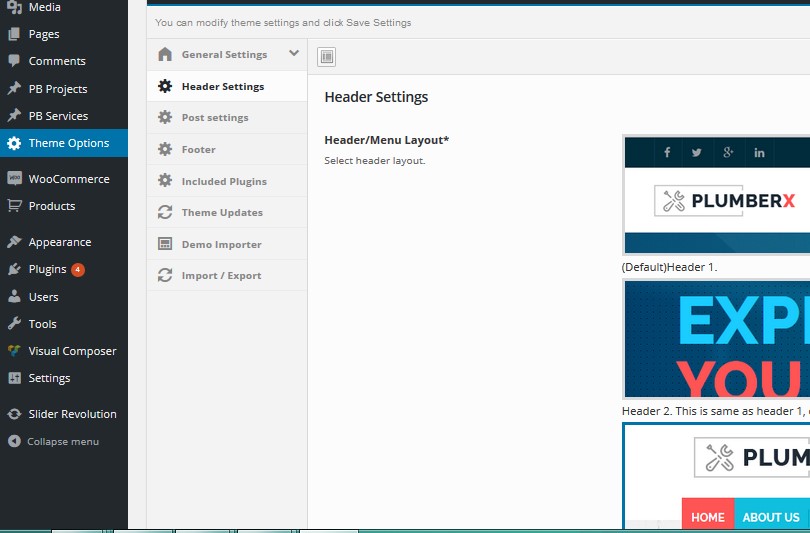Click the expand all sections toolbar icon
This screenshot has height=533, width=810.
[x=326, y=57]
